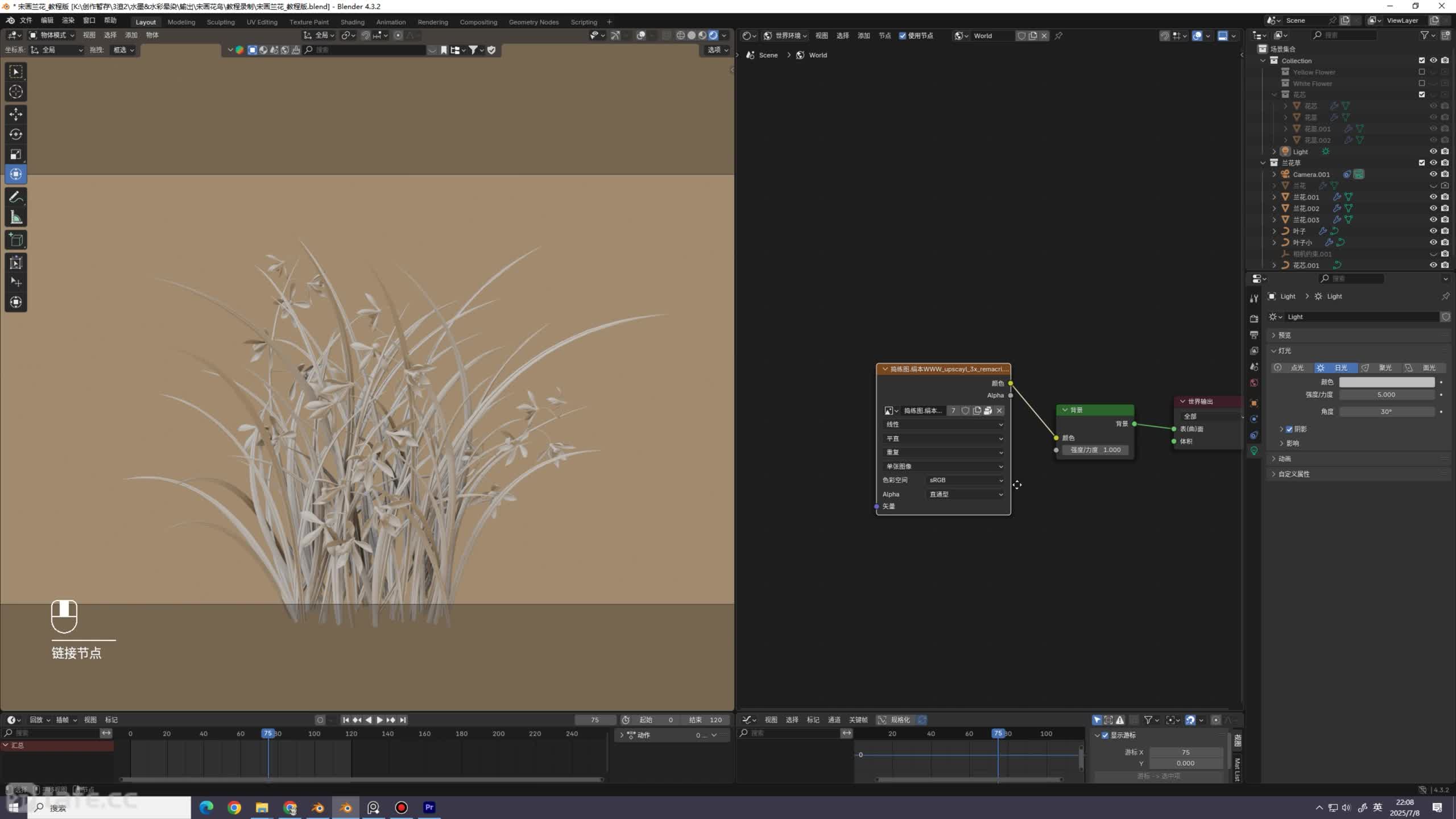Toggle the Use Nodes checkbox
This screenshot has width=1456, height=819.
click(x=903, y=36)
